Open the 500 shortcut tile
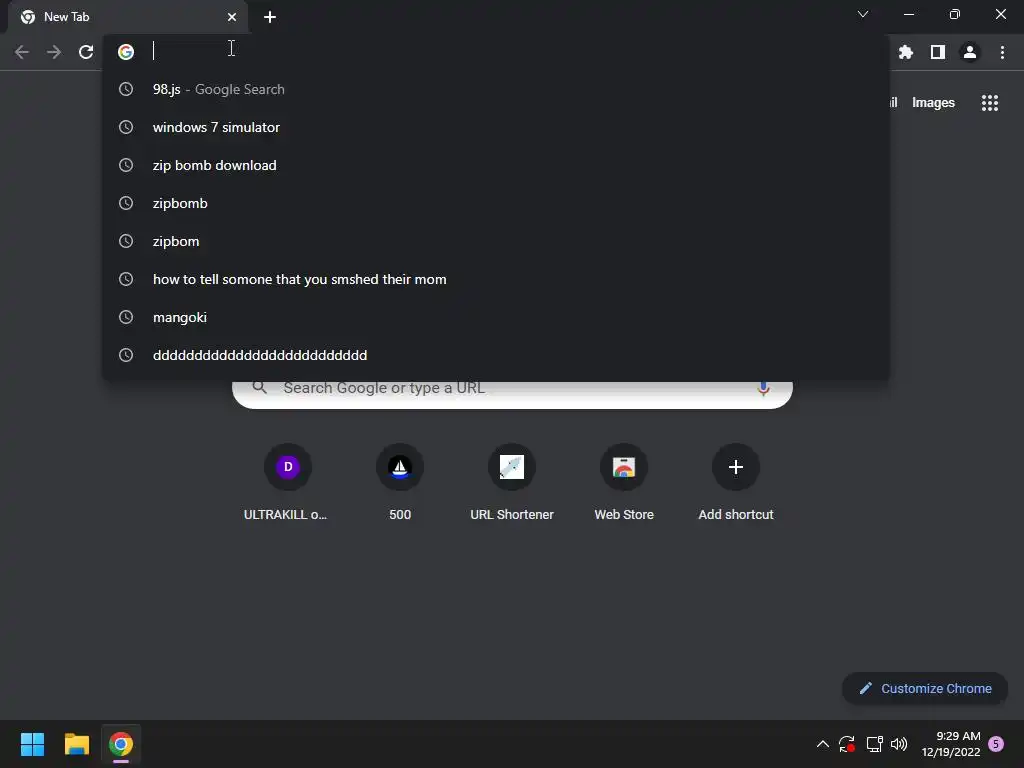The height and width of the screenshot is (768, 1024). pos(400,482)
